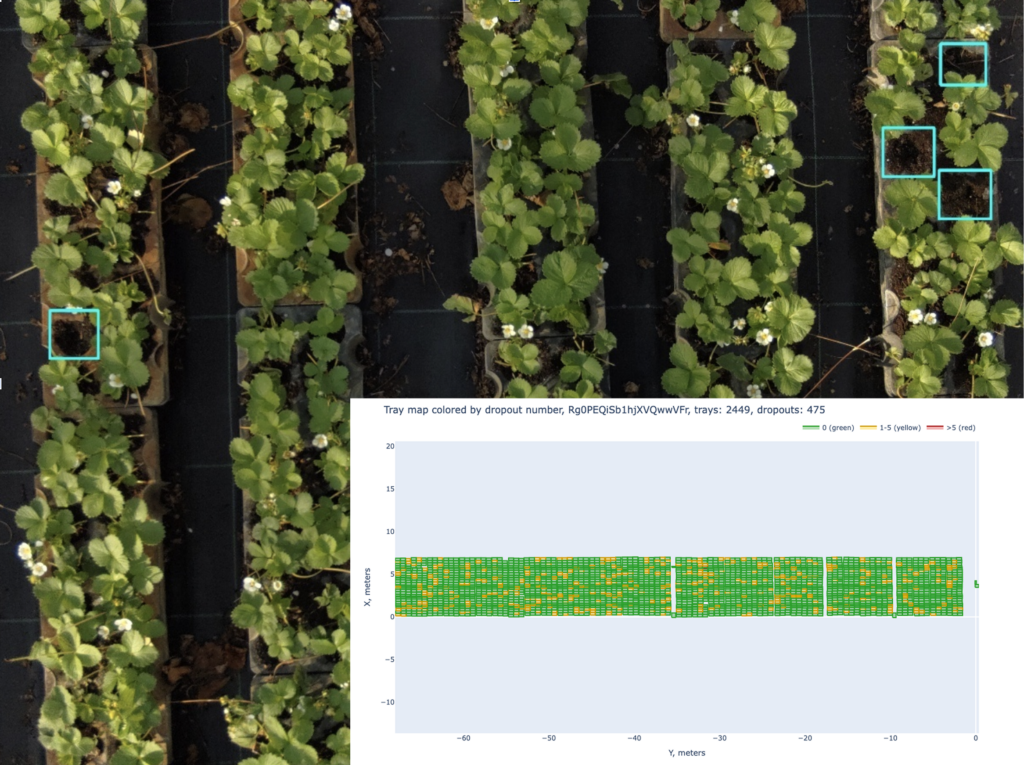Click the isolated green tray marker near Y=0
Viewport: 1024px width, 765px height.
976,584
